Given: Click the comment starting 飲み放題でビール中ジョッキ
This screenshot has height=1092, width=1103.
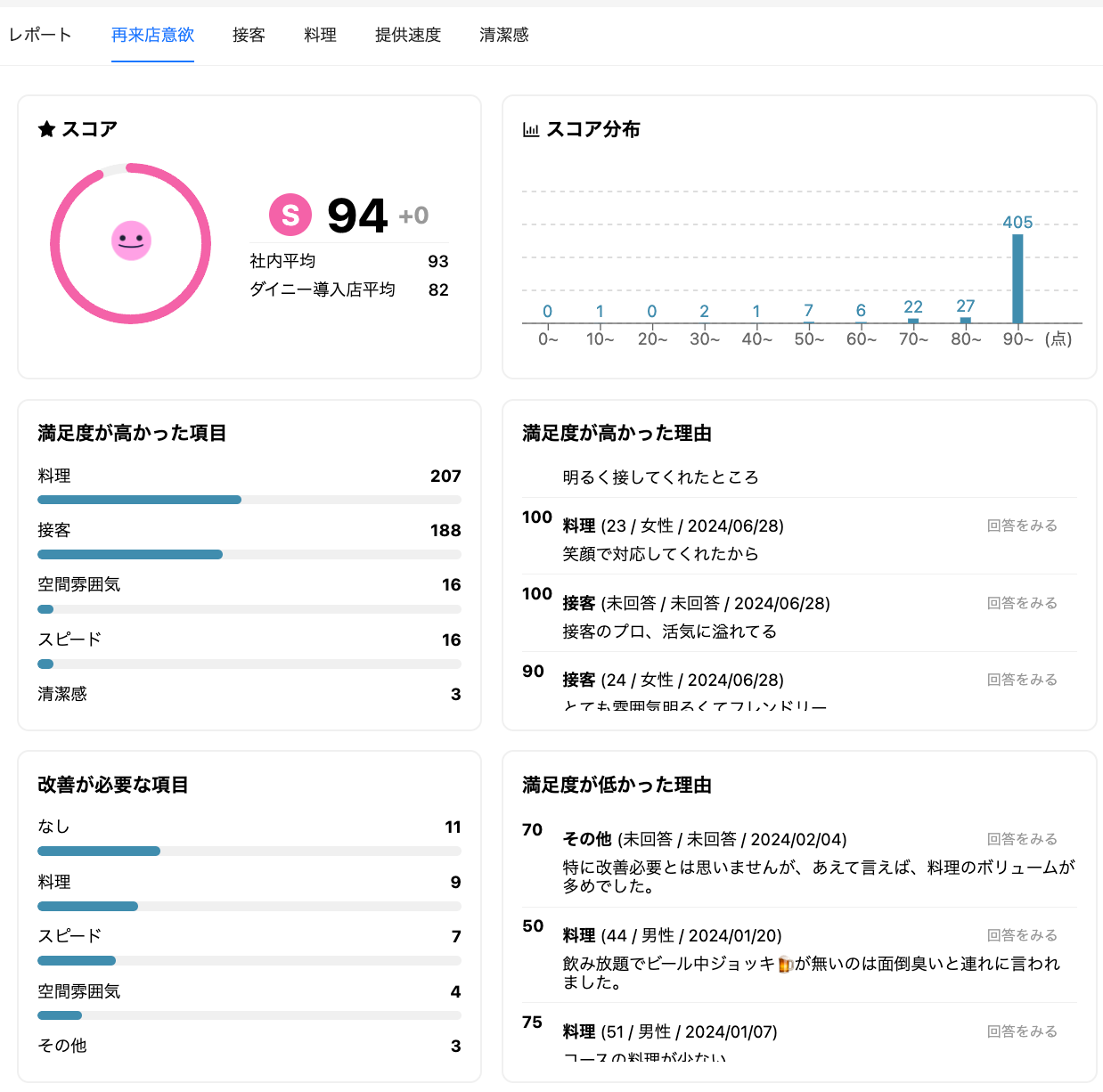Looking at the screenshot, I should point(812,973).
